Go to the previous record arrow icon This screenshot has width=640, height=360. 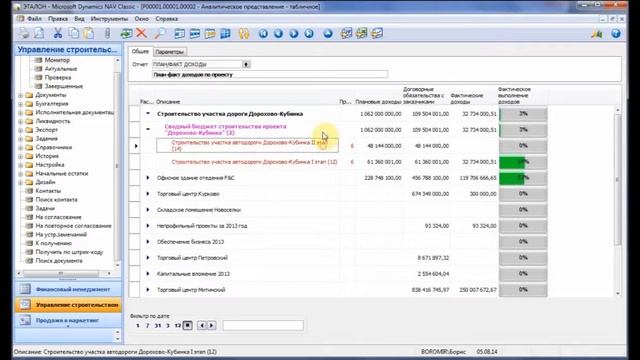(x=278, y=33)
